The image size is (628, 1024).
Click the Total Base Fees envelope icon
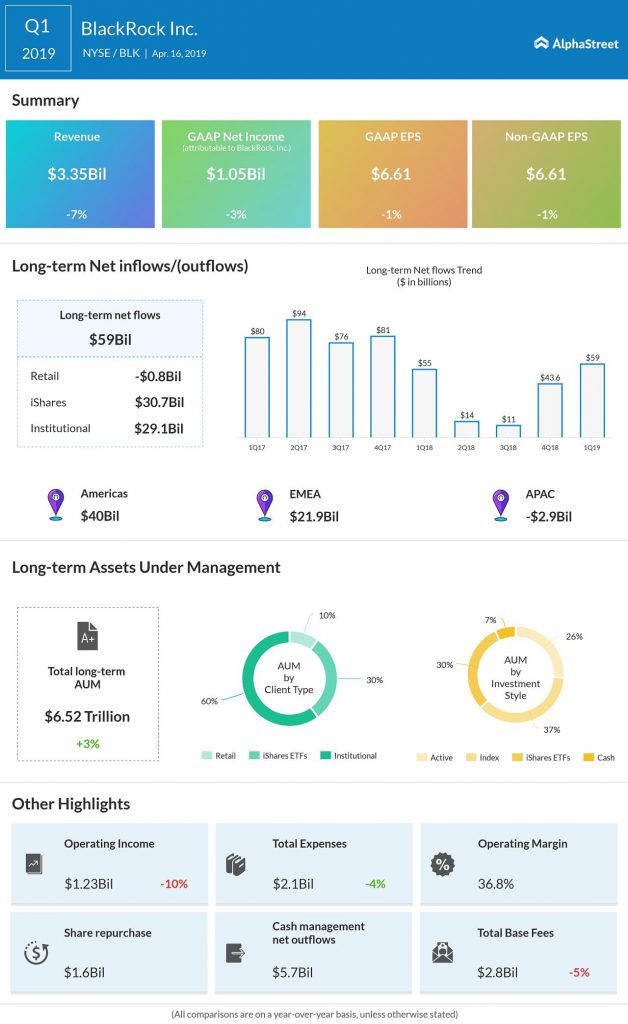[x=443, y=953]
